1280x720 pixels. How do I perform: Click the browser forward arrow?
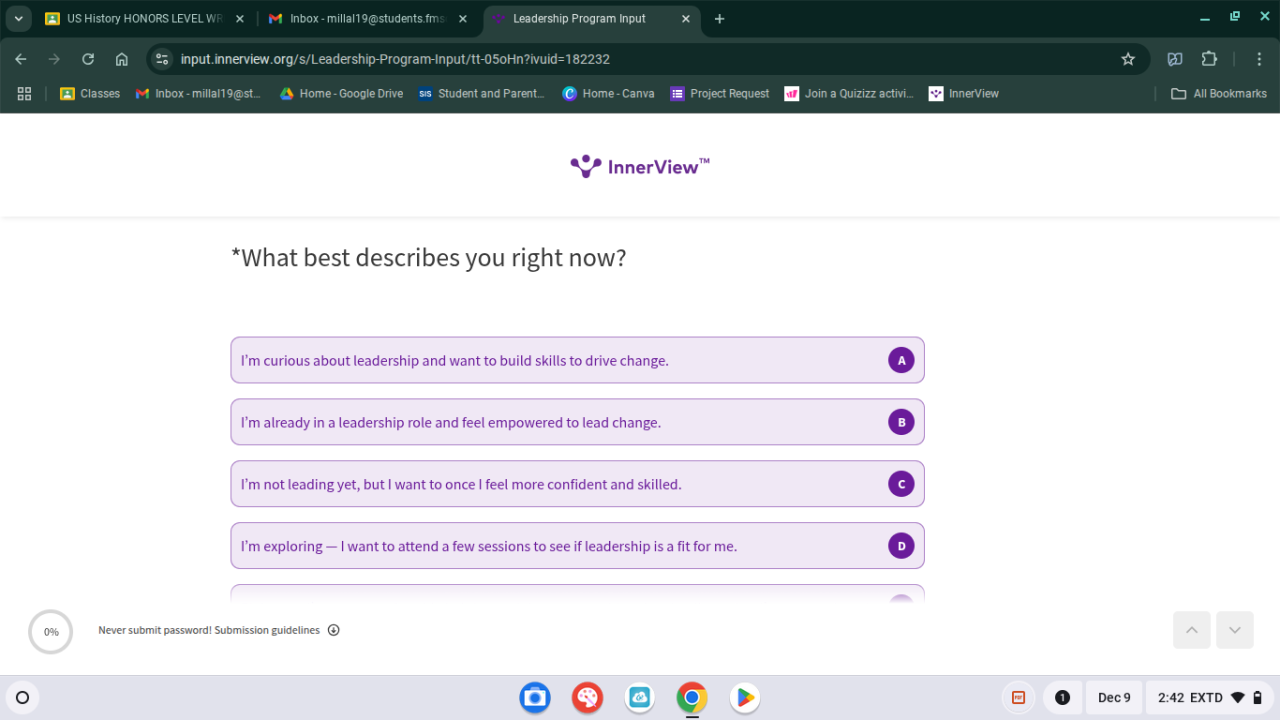[54, 59]
